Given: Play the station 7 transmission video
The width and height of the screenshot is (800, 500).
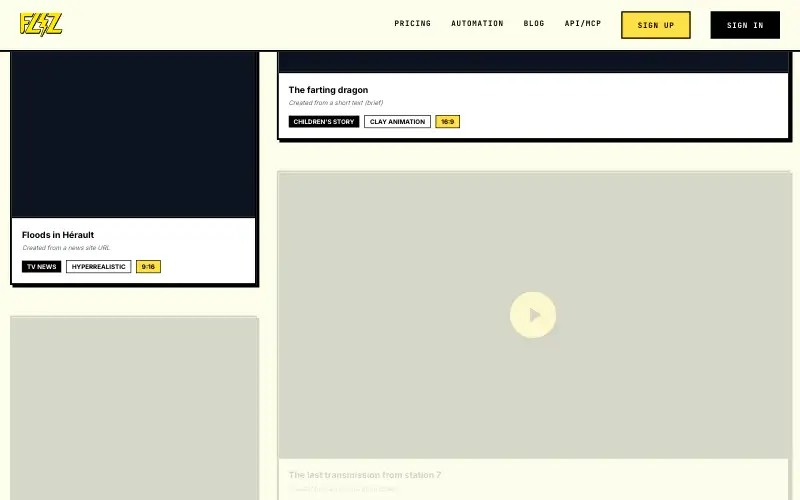Looking at the screenshot, I should (533, 315).
